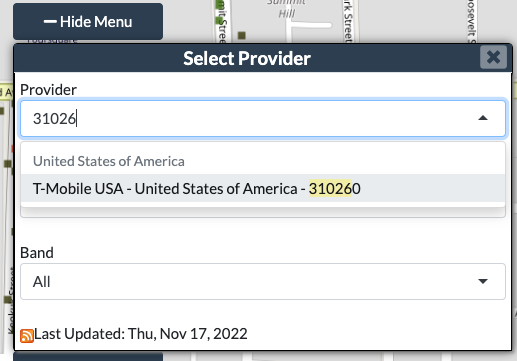Select the tower marker left of country header
The image size is (517, 361).
coord(7,164)
